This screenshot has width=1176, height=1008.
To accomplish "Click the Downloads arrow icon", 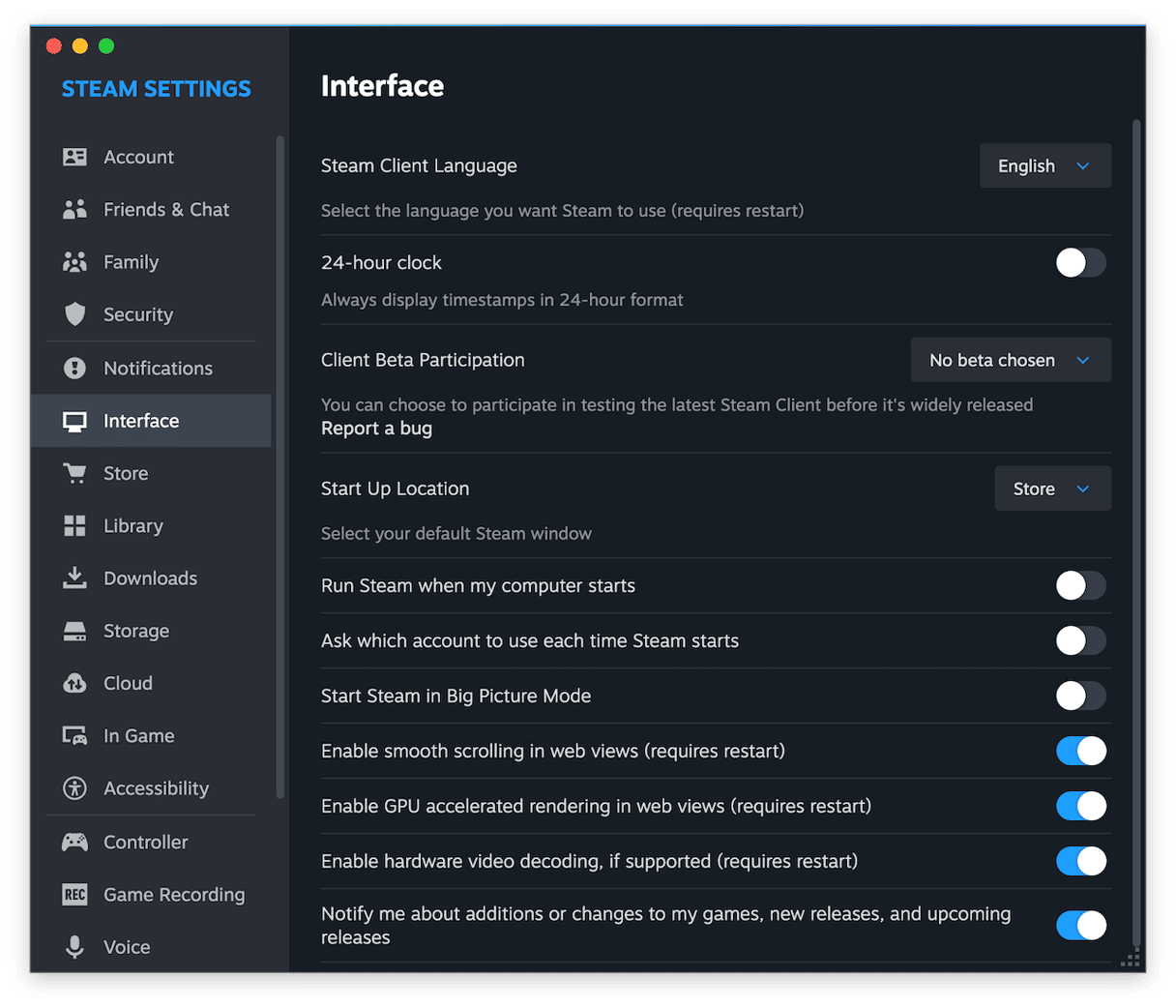I will pos(74,578).
